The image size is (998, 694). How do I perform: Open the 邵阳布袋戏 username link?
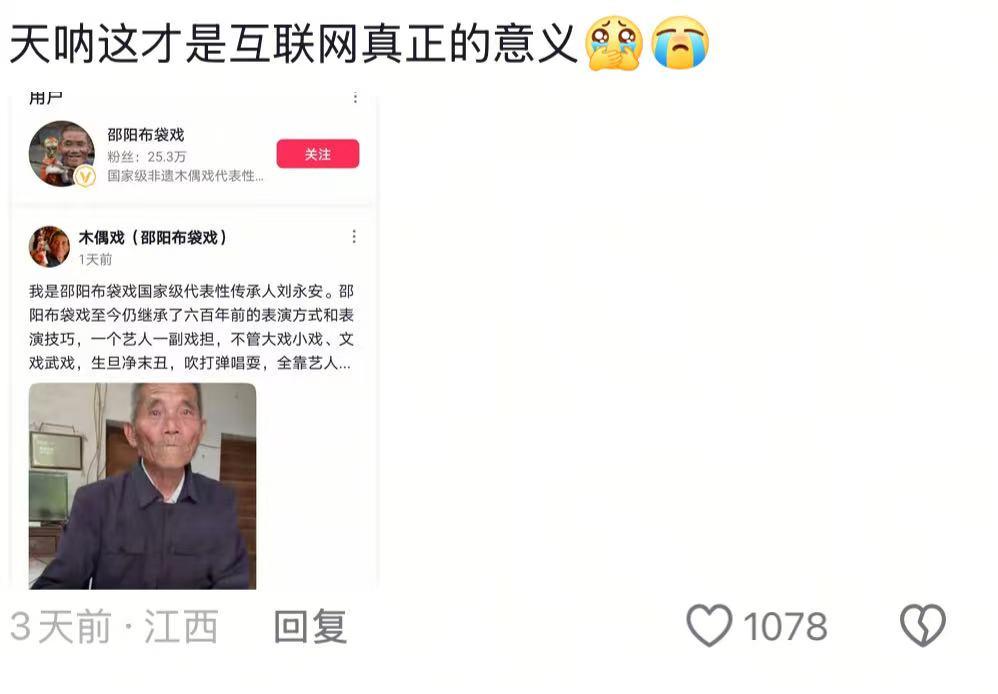pos(146,135)
